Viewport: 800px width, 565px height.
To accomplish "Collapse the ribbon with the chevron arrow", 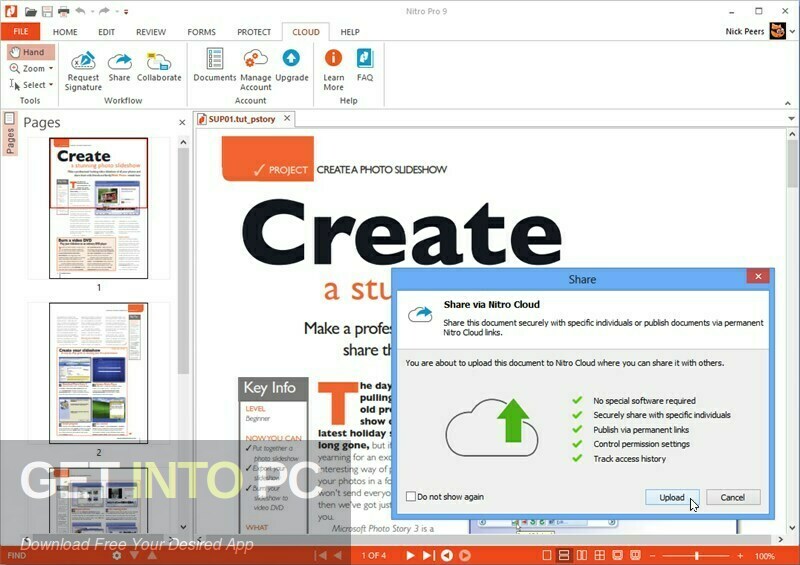I will [x=788, y=103].
